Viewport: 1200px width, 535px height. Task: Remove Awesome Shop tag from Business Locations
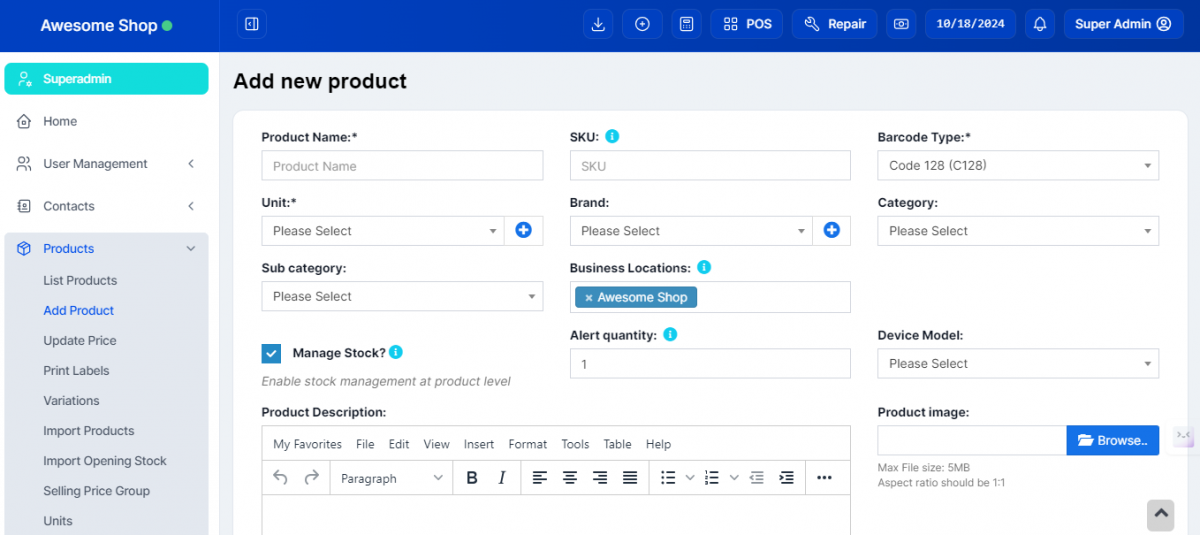click(589, 298)
